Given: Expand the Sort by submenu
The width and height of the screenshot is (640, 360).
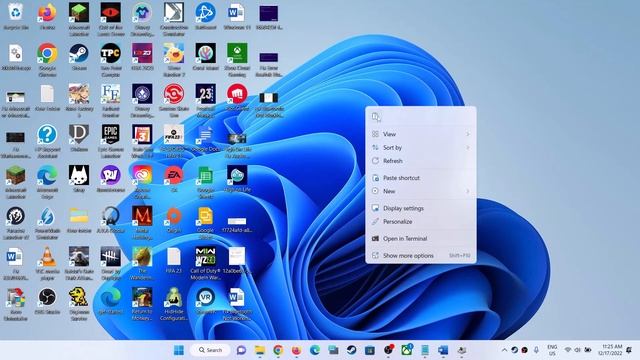Looking at the screenshot, I should click(420, 147).
